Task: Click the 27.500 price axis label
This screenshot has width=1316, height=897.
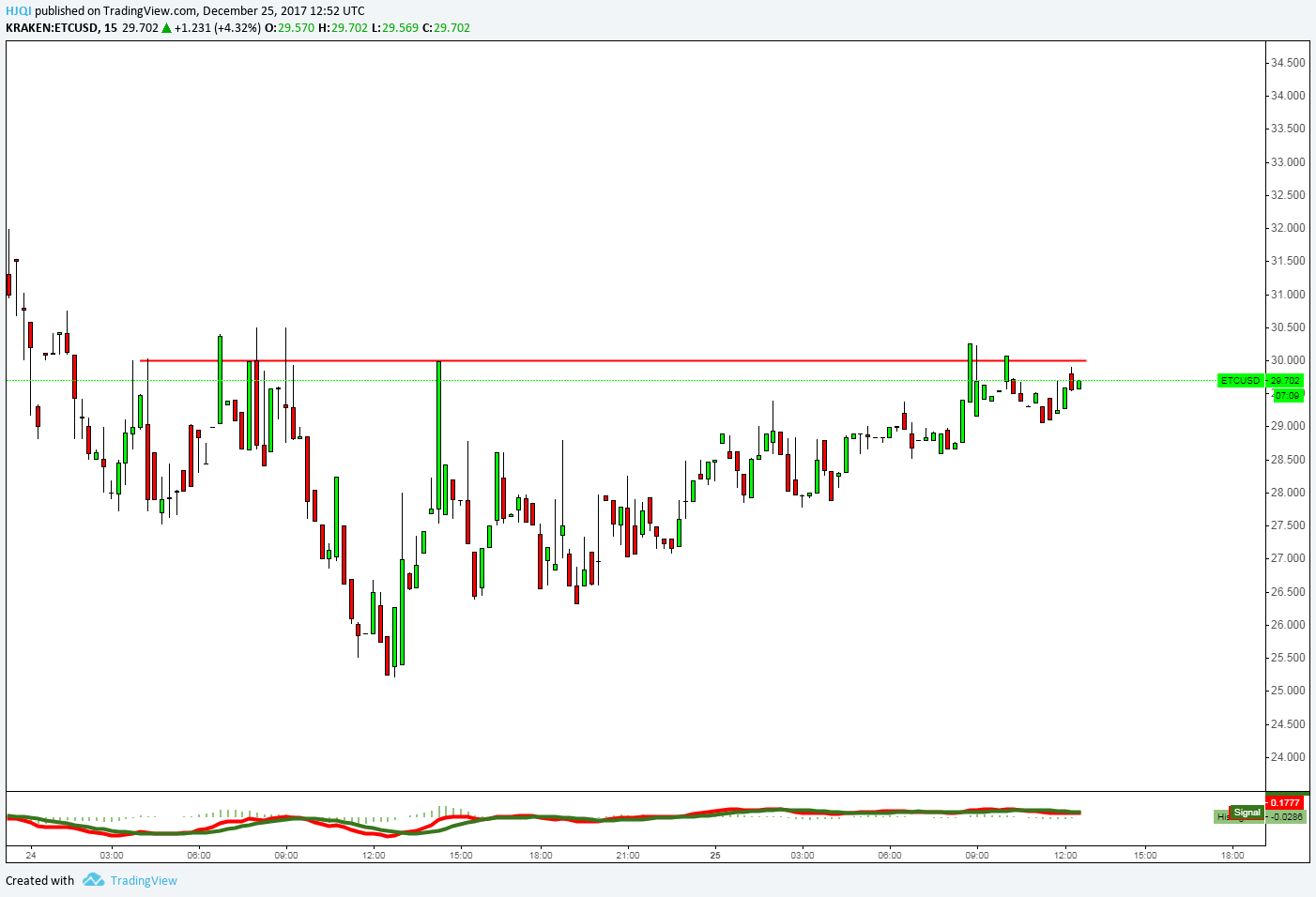Action: tap(1287, 525)
